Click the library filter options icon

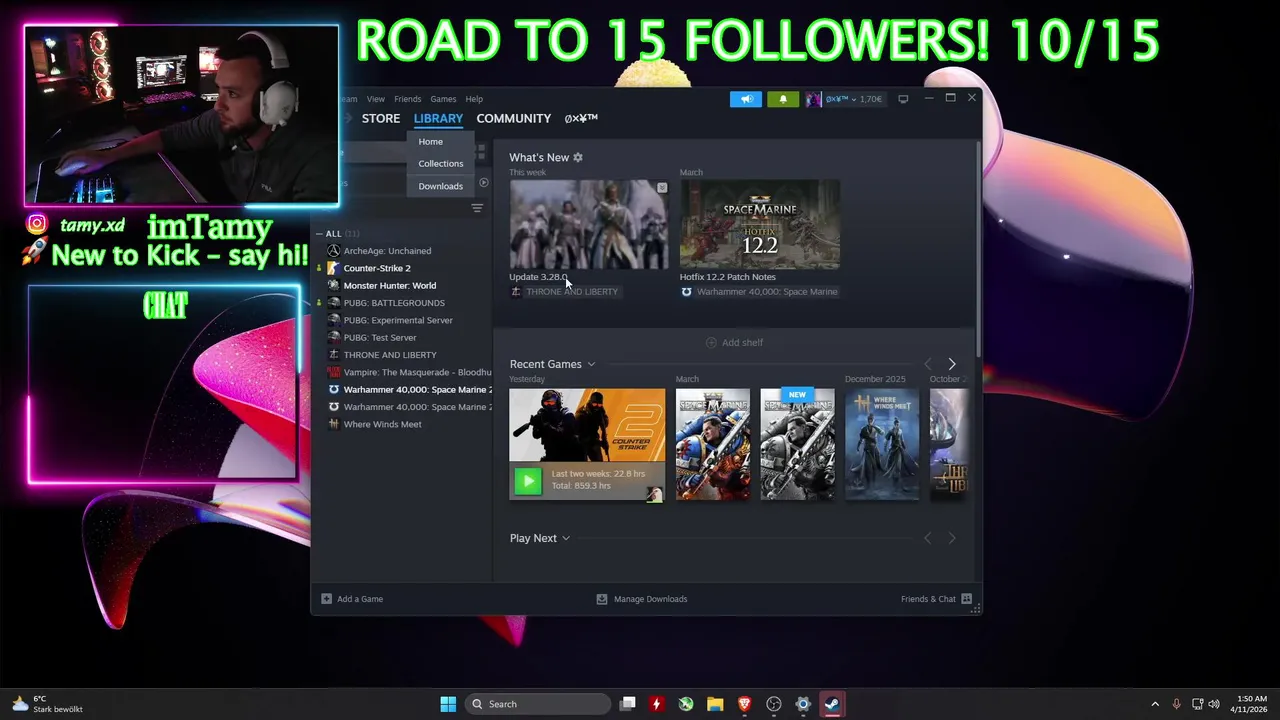tap(477, 208)
